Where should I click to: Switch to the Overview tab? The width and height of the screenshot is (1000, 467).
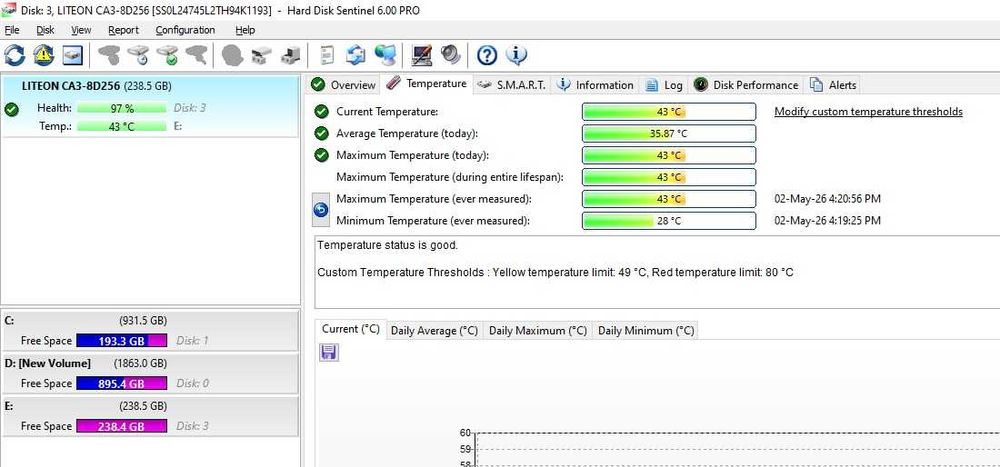click(344, 85)
